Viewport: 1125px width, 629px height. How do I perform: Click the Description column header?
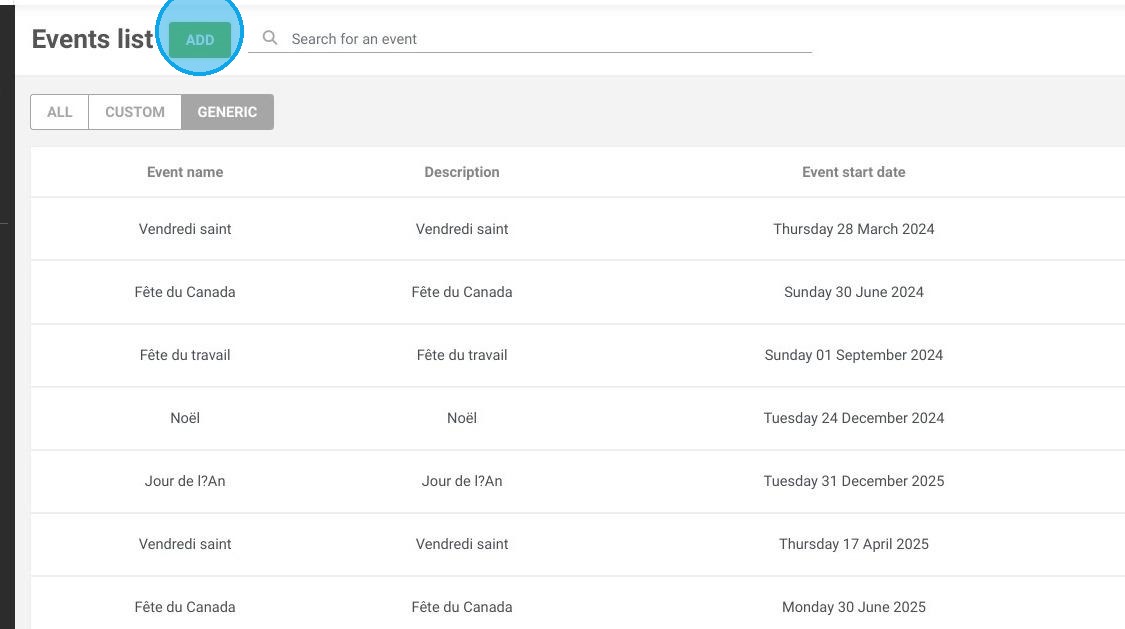point(462,172)
